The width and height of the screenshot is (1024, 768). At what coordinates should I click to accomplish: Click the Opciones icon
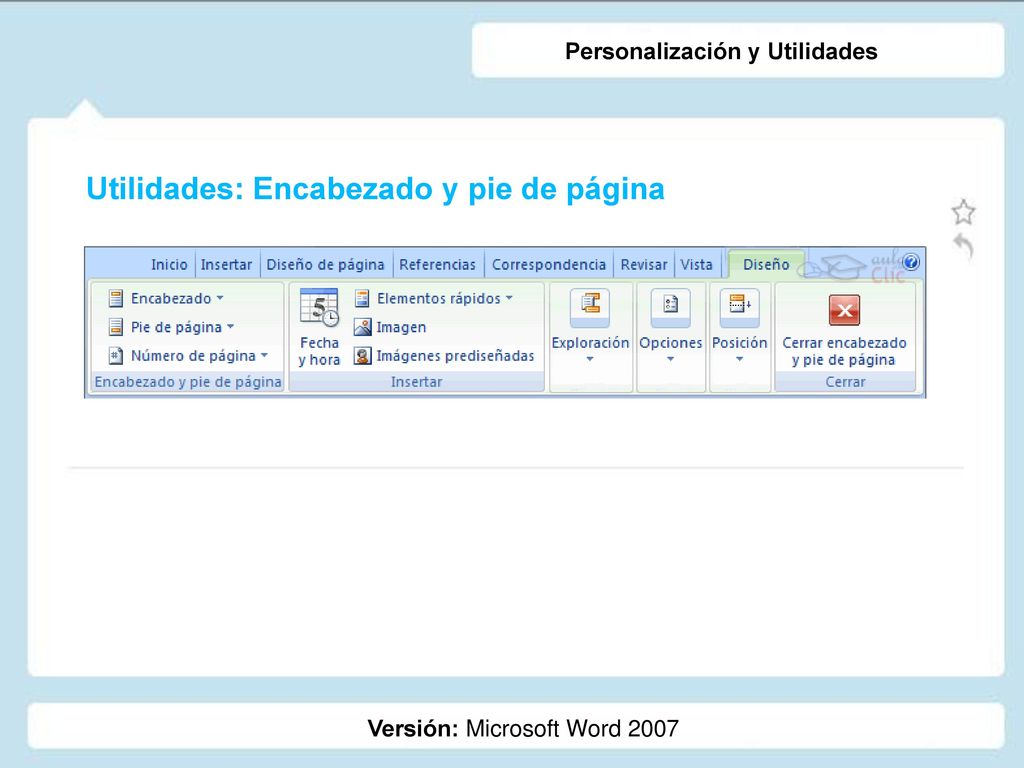(670, 307)
